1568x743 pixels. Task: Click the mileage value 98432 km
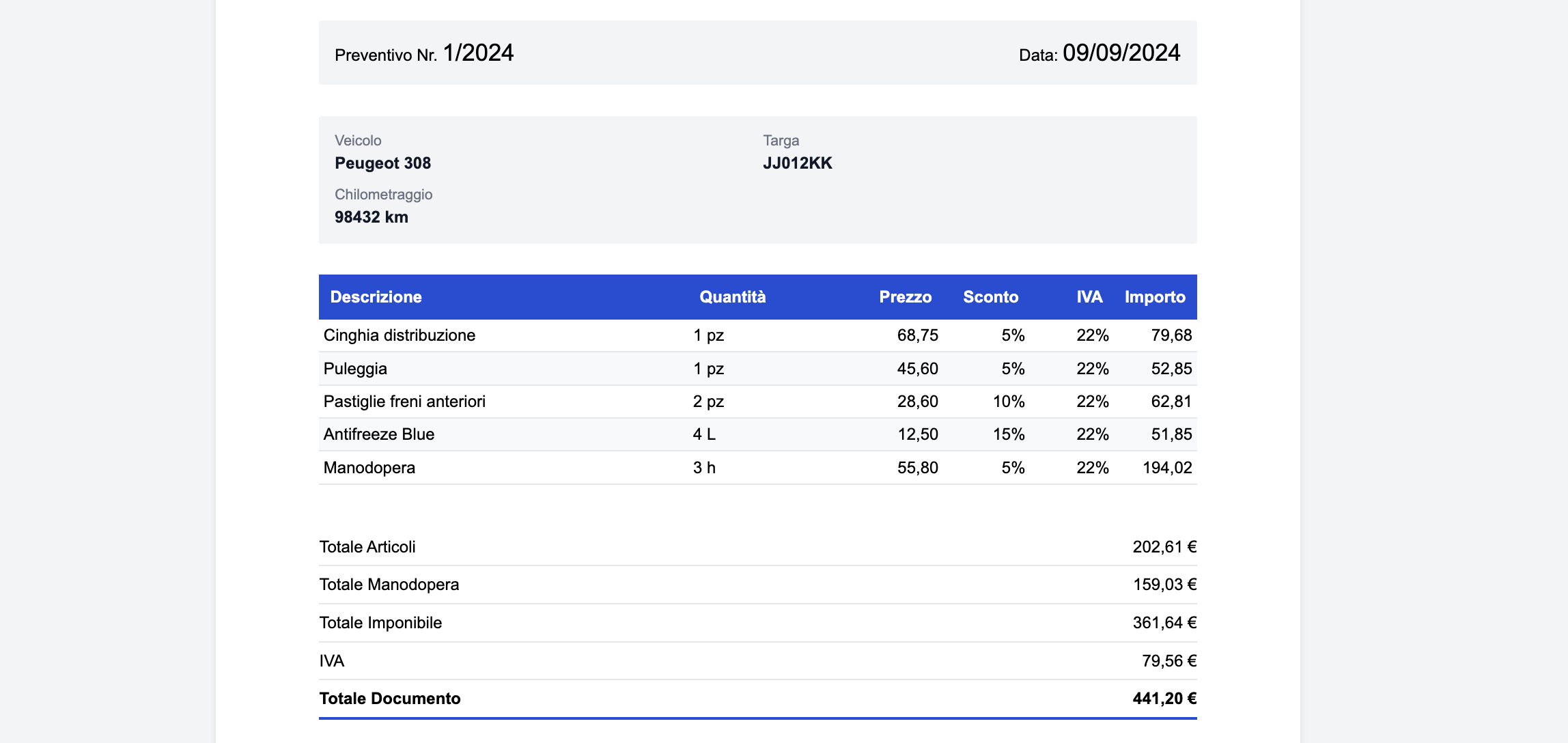click(x=372, y=217)
